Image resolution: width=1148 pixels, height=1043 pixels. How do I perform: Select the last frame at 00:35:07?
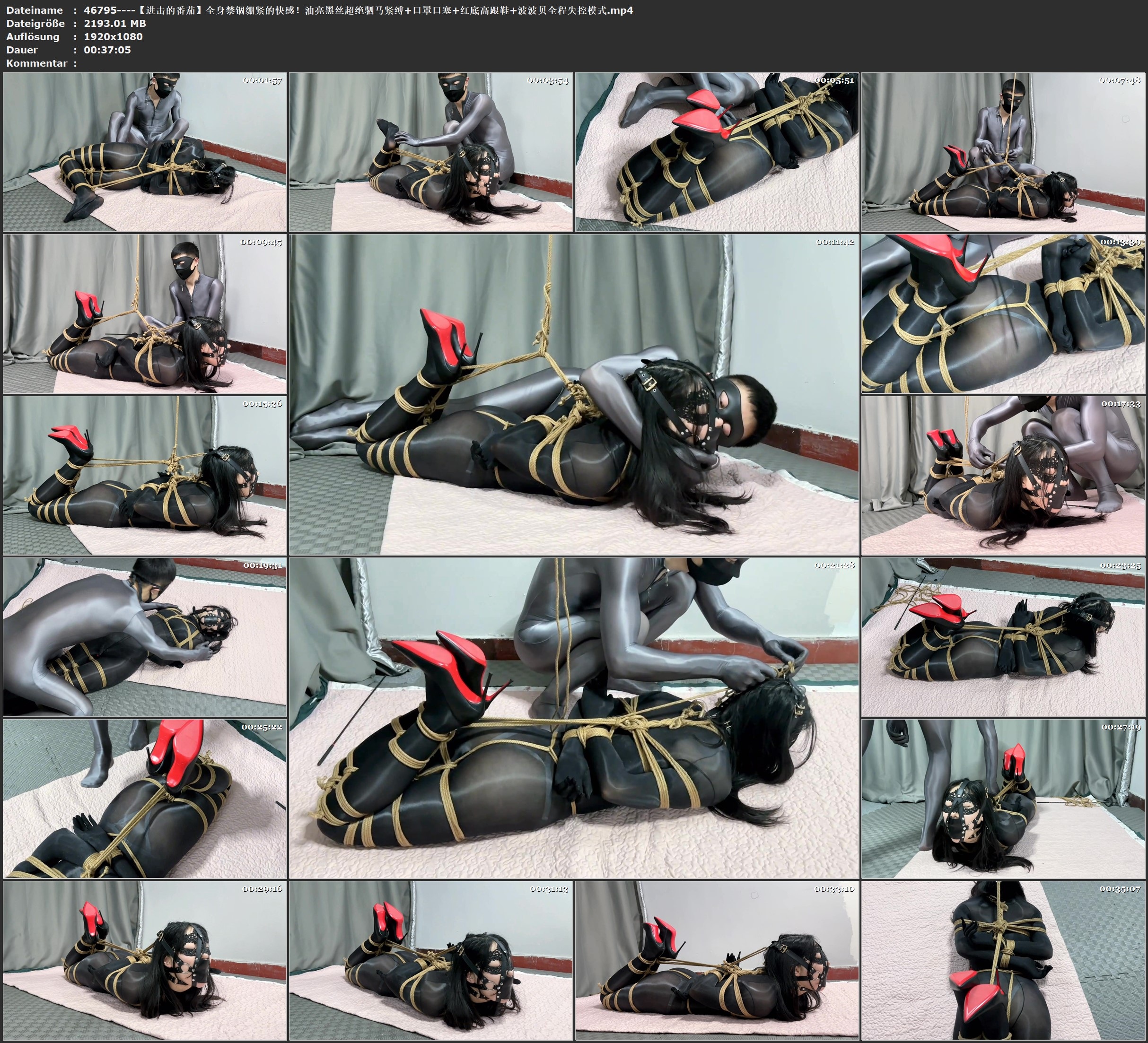1003,960
